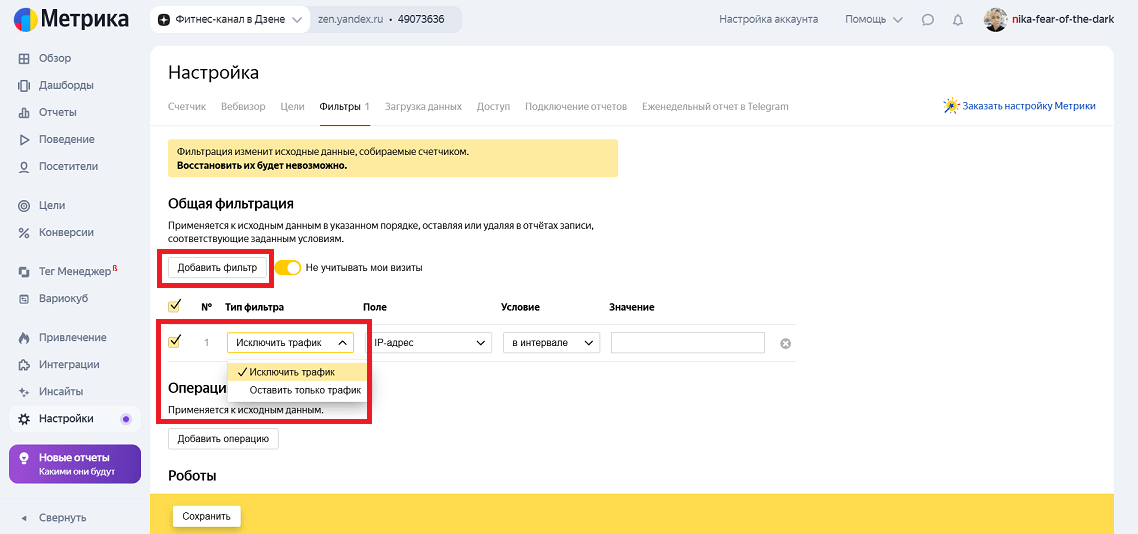Image resolution: width=1138 pixels, height=534 pixels.
Task: Click the user profile avatar
Action: (995, 19)
